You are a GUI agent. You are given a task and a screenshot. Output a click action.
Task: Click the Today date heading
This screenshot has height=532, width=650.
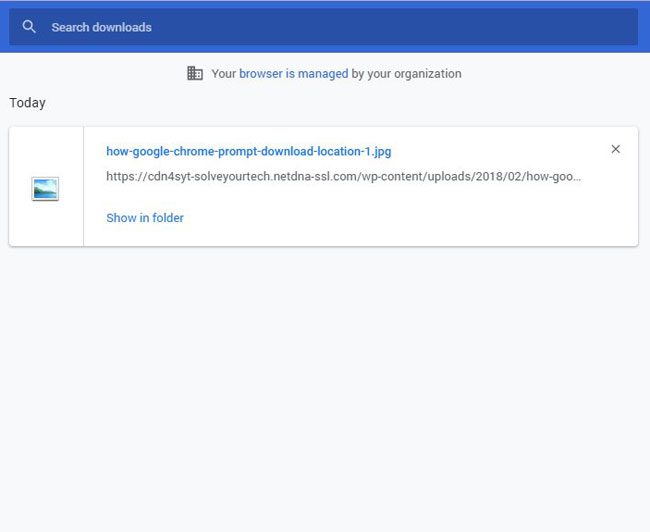pos(27,103)
